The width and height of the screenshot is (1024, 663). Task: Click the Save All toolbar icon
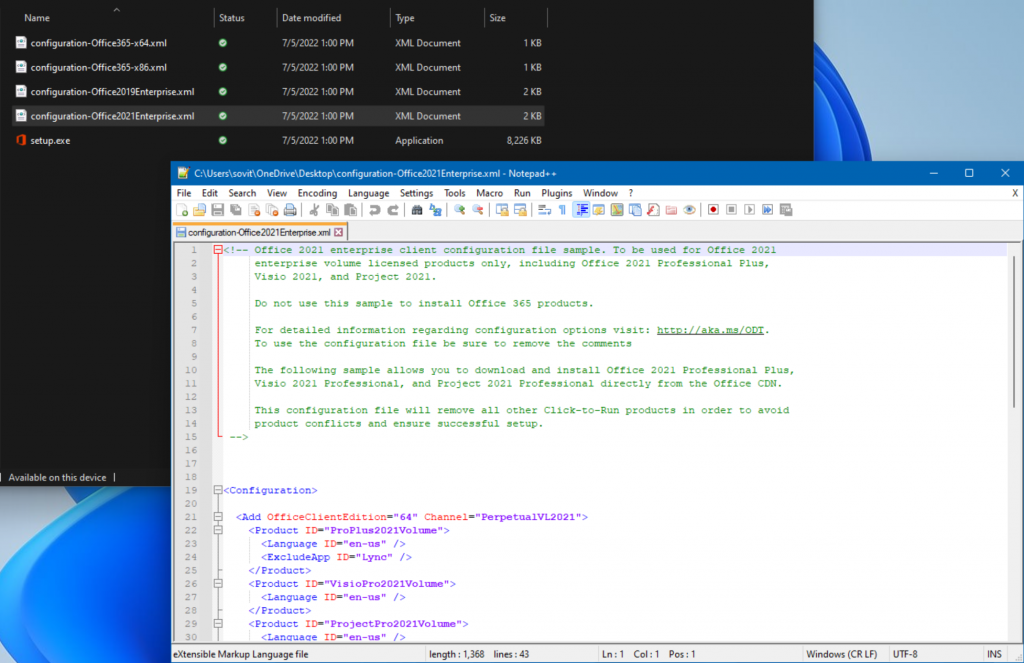[x=236, y=210]
